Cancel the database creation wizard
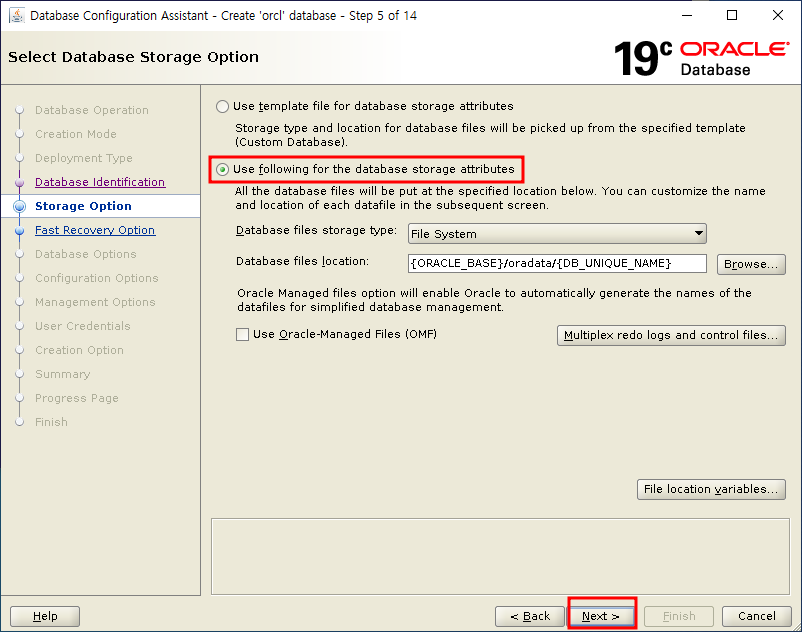Screen dimensions: 802x632 pyautogui.click(x=756, y=616)
